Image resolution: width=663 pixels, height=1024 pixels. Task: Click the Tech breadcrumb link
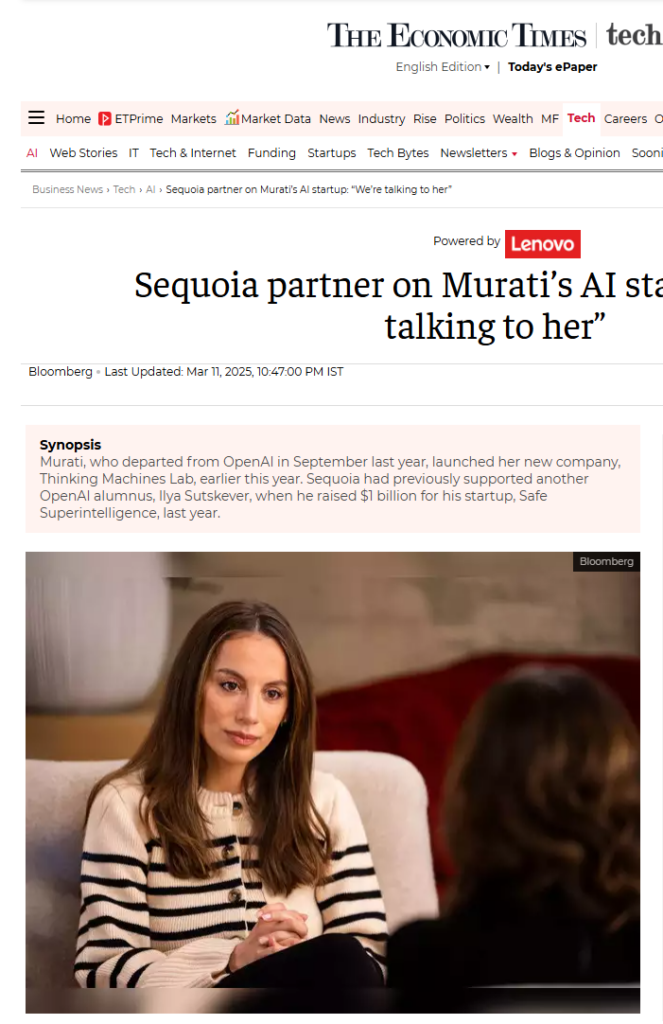[x=124, y=189]
